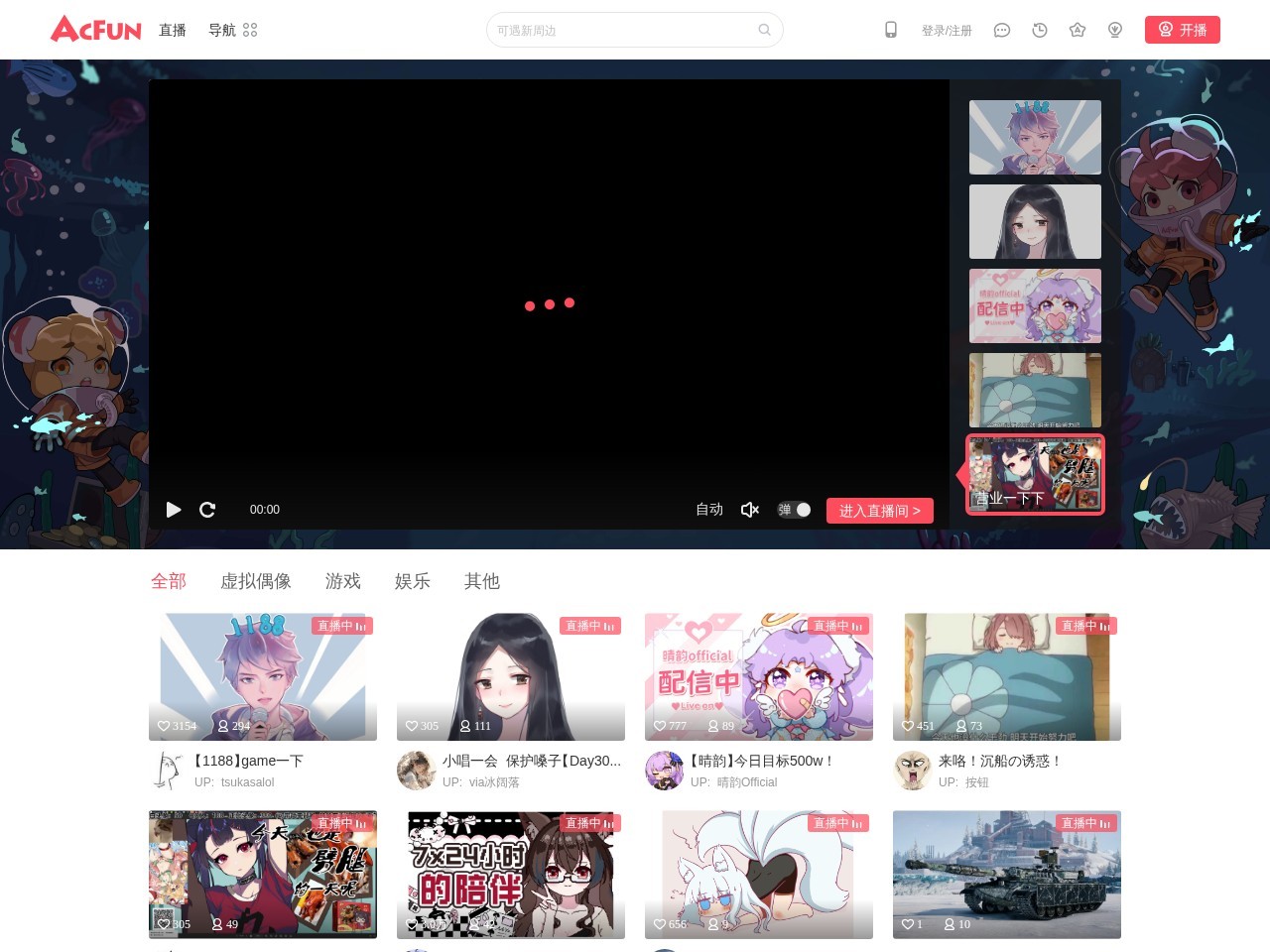Open the 7x24小时的陪伴 stream cover
The height and width of the screenshot is (952, 1270).
coord(511,875)
